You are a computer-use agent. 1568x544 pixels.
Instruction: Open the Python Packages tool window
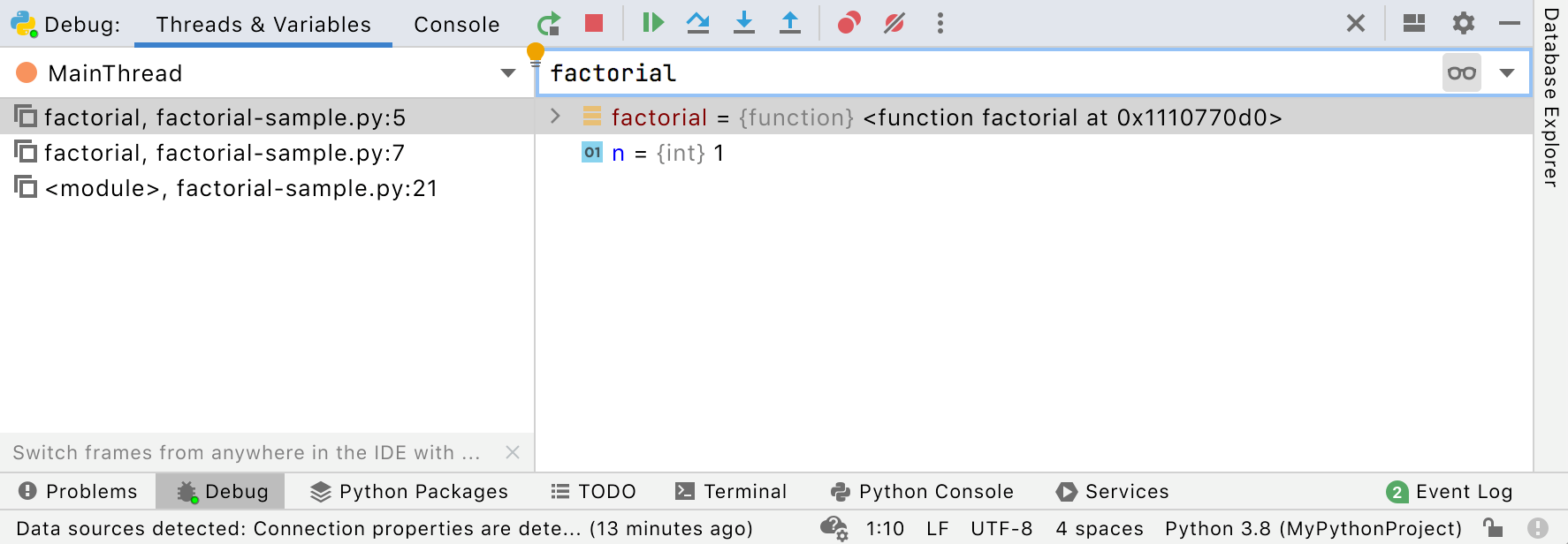click(x=409, y=492)
